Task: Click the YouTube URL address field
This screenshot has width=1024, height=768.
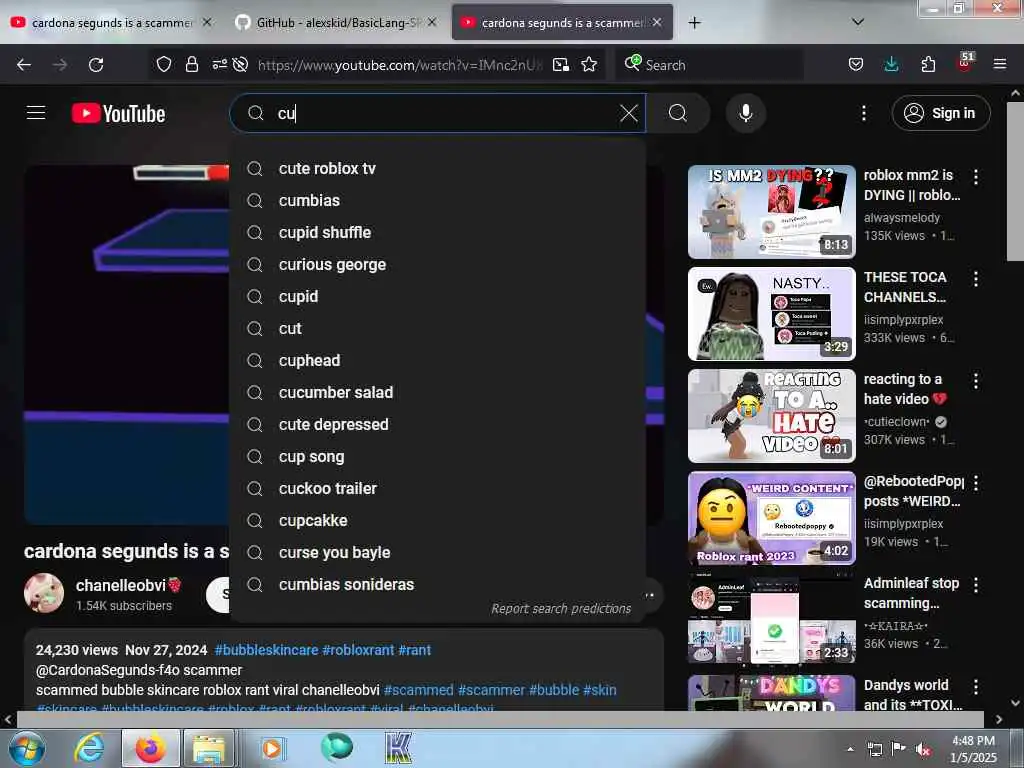Action: pyautogui.click(x=400, y=65)
